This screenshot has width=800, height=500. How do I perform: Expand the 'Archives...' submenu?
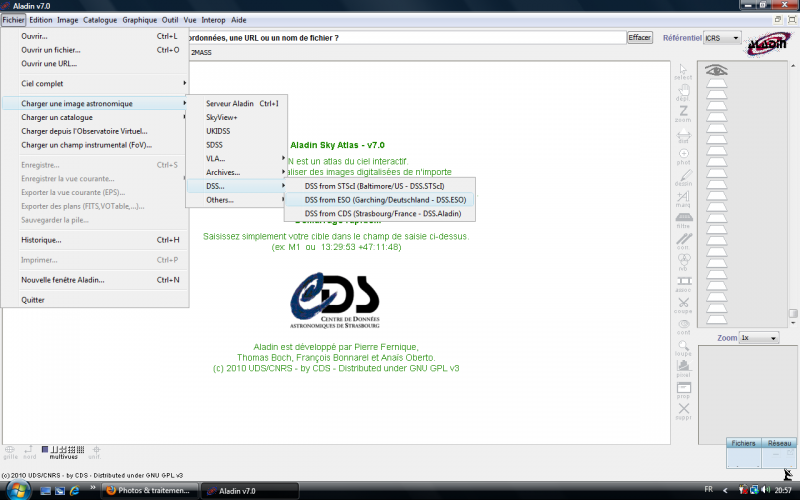237,172
